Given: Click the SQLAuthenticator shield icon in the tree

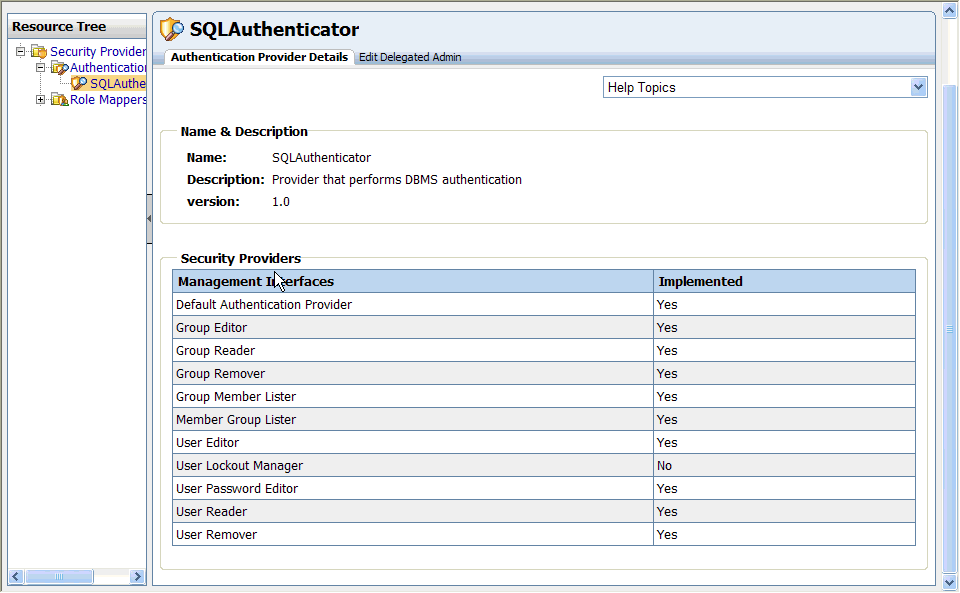Looking at the screenshot, I should point(79,83).
